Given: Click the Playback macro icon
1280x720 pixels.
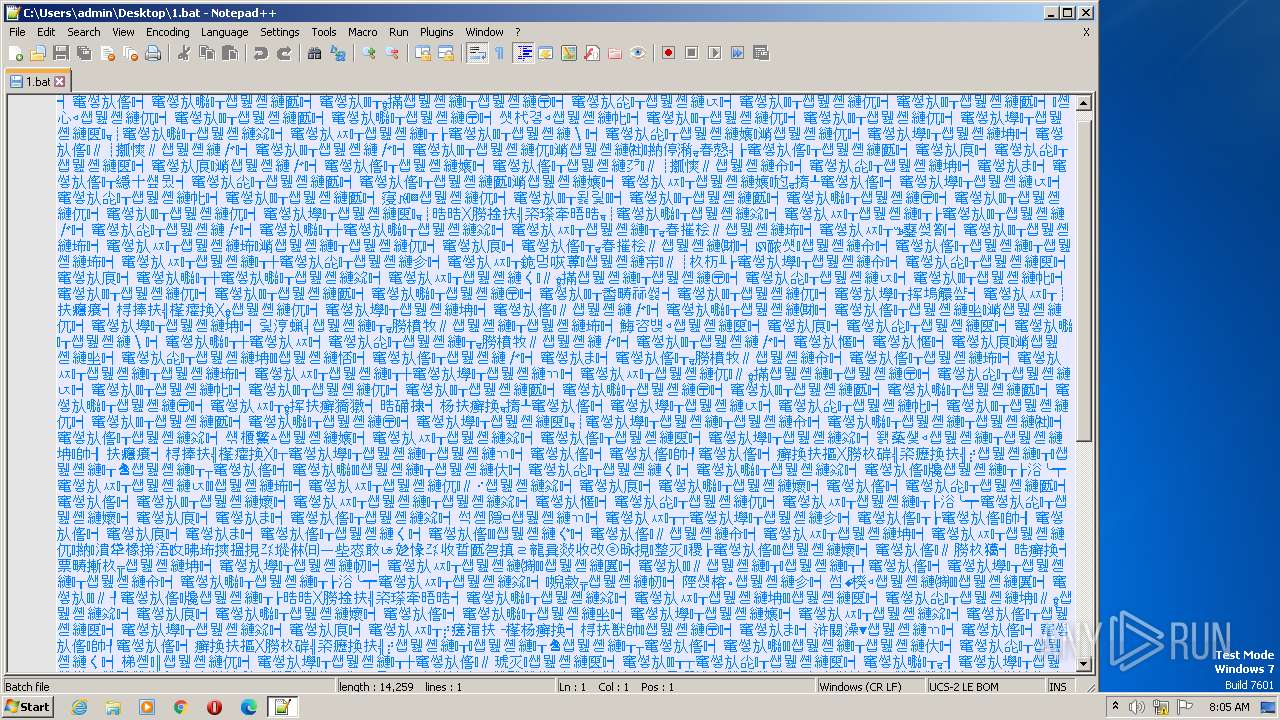Looking at the screenshot, I should tap(714, 53).
